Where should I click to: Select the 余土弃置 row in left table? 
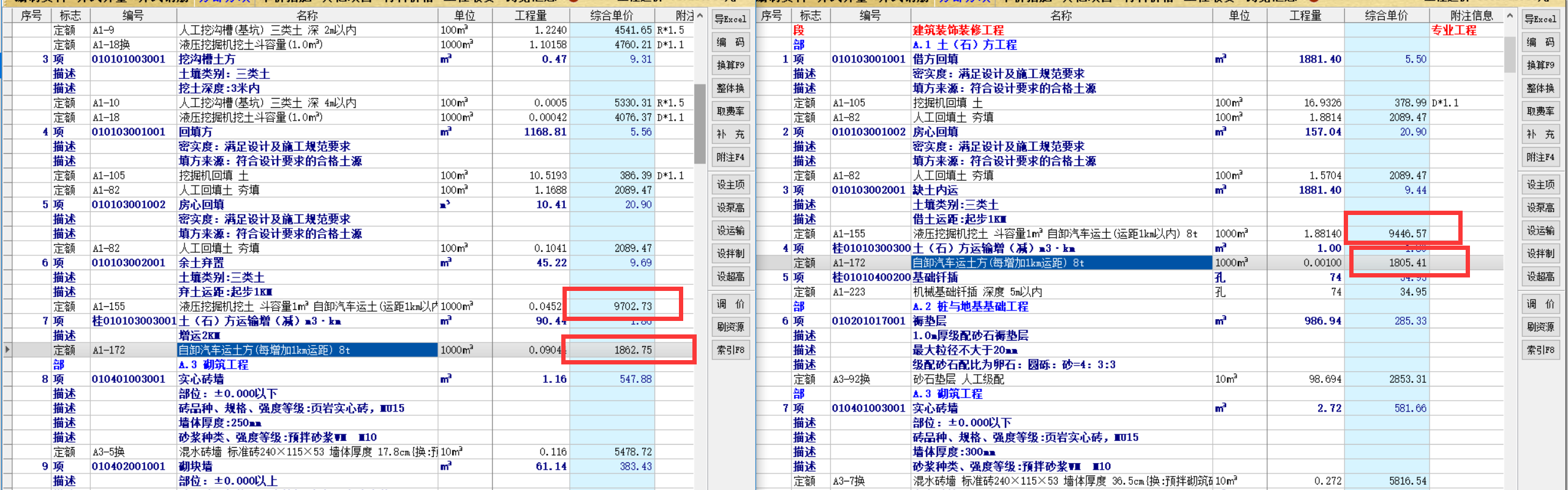tap(348, 263)
